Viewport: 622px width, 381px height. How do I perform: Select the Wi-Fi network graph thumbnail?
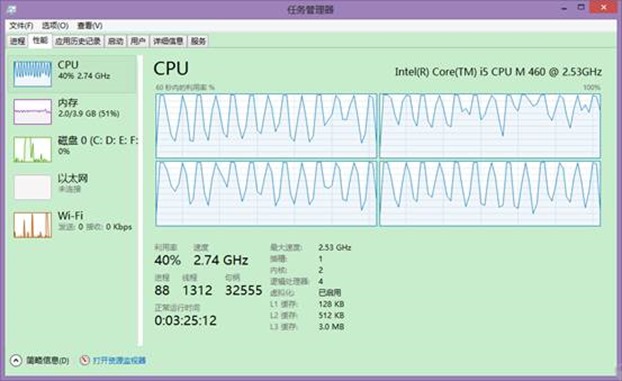(33, 225)
